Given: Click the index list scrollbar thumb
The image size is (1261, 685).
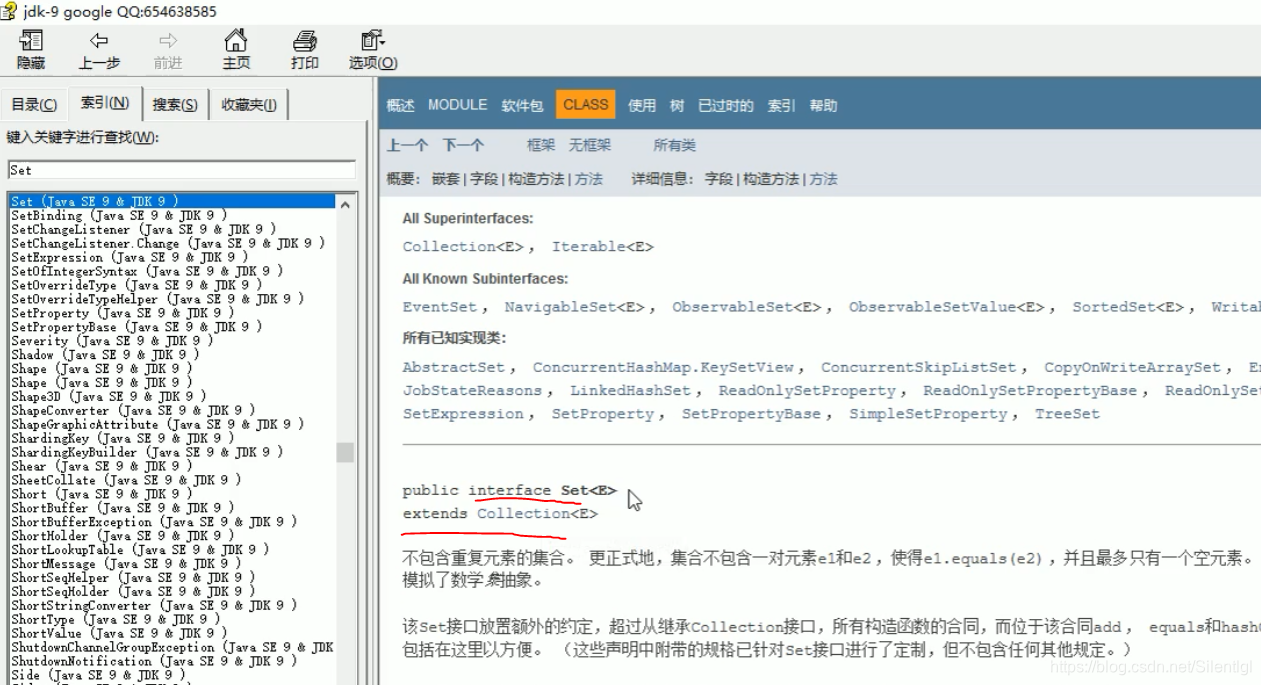Looking at the screenshot, I should 345,452.
